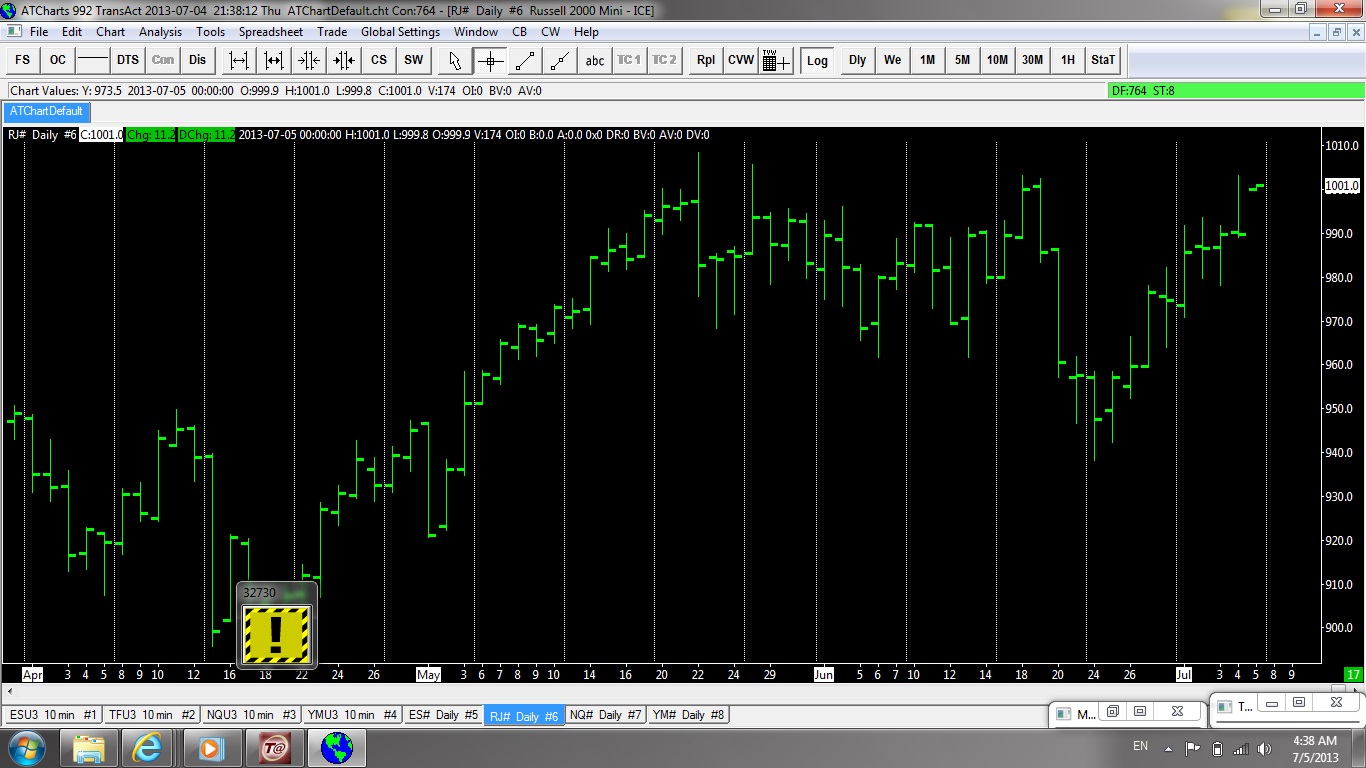
Task: Select the ATChartDefault chartbook tab
Action: pyautogui.click(x=47, y=111)
